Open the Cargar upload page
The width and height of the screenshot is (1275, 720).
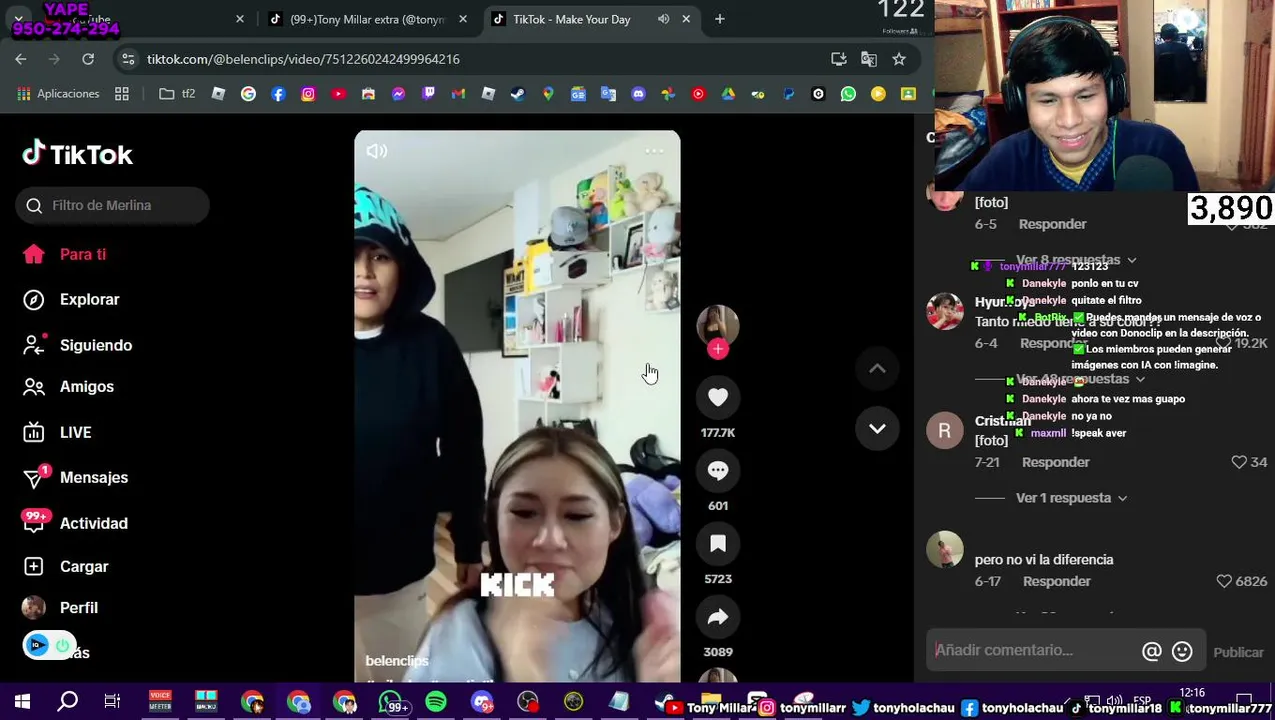[x=66, y=566]
